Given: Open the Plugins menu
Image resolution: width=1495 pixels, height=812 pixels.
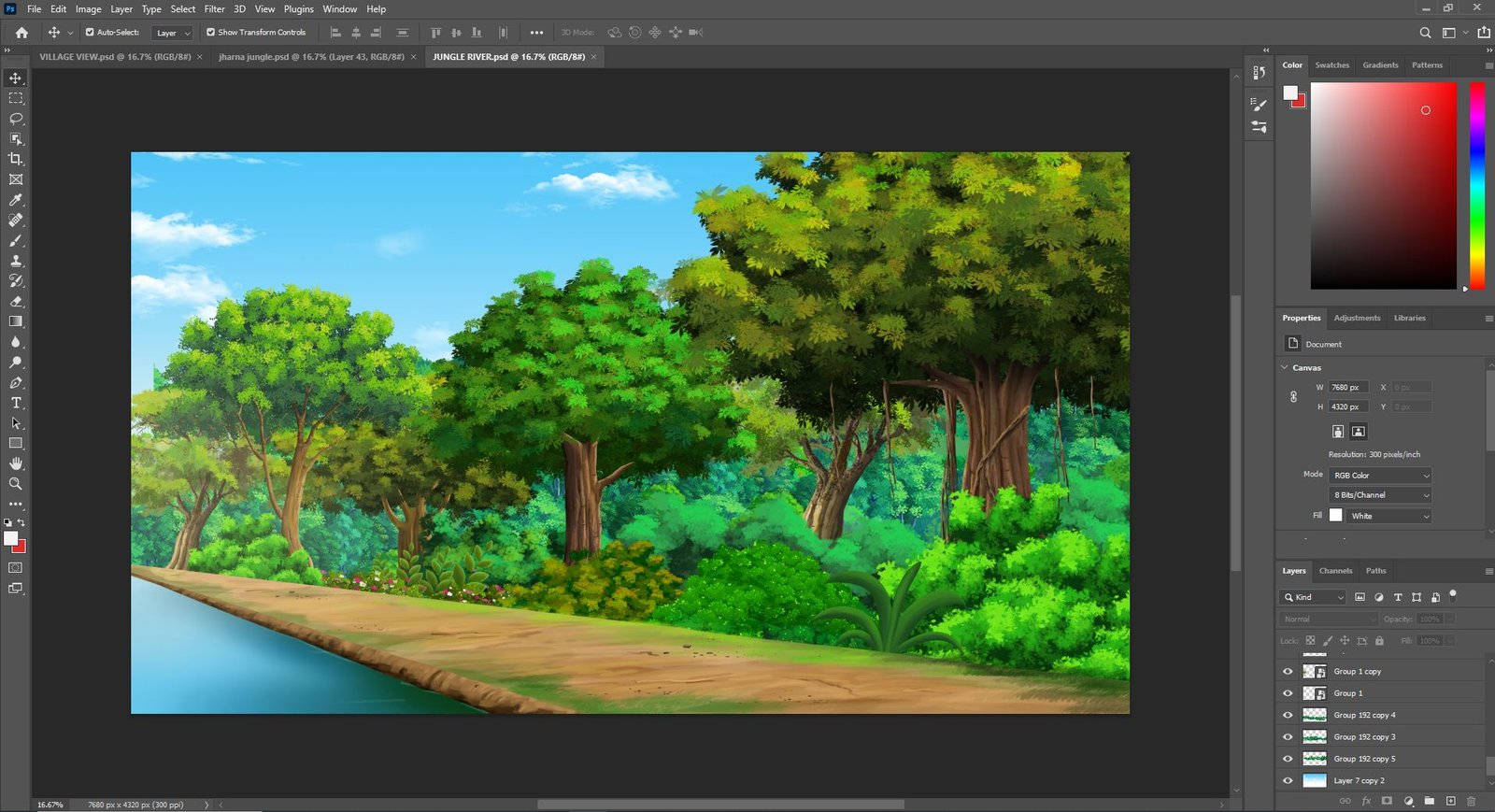Looking at the screenshot, I should [x=298, y=9].
